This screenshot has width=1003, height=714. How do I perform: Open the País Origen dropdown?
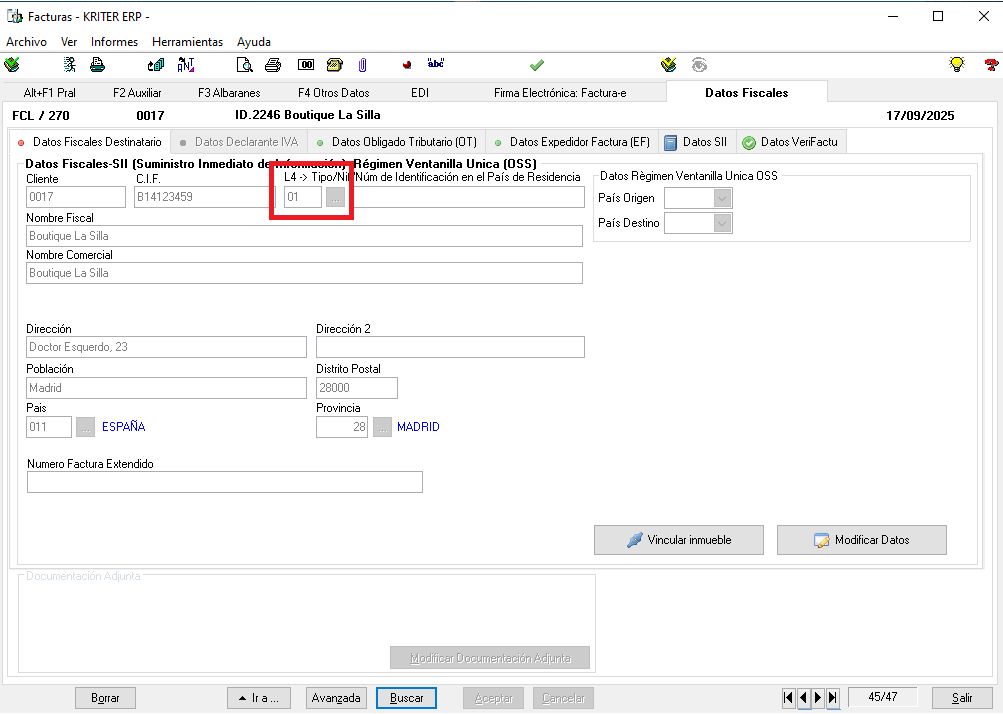(723, 198)
